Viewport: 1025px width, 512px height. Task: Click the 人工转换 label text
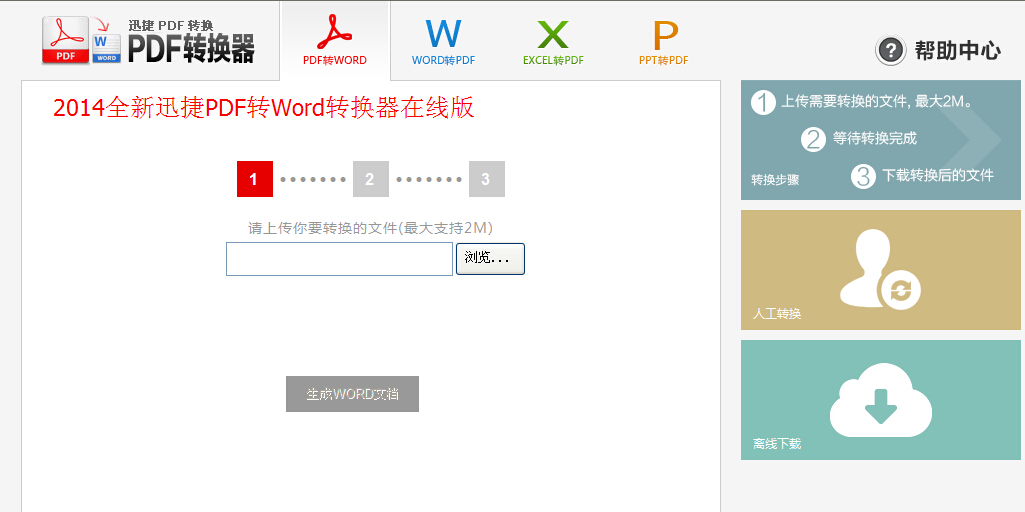click(777, 314)
